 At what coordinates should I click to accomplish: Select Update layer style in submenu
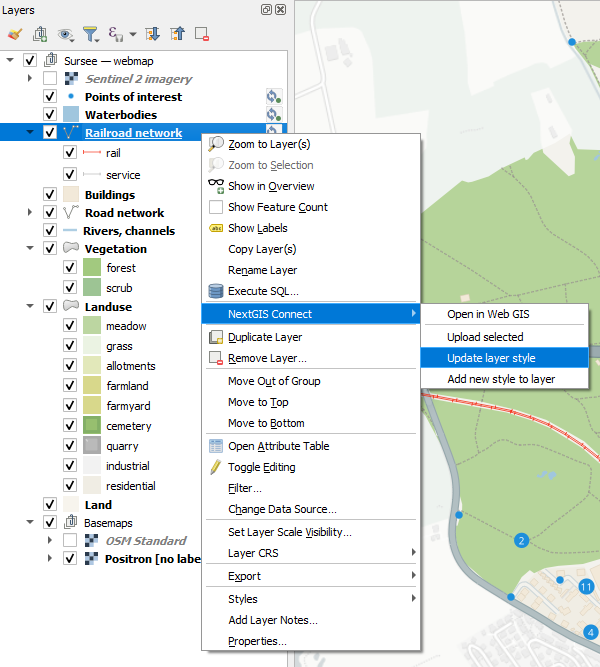tap(491, 358)
